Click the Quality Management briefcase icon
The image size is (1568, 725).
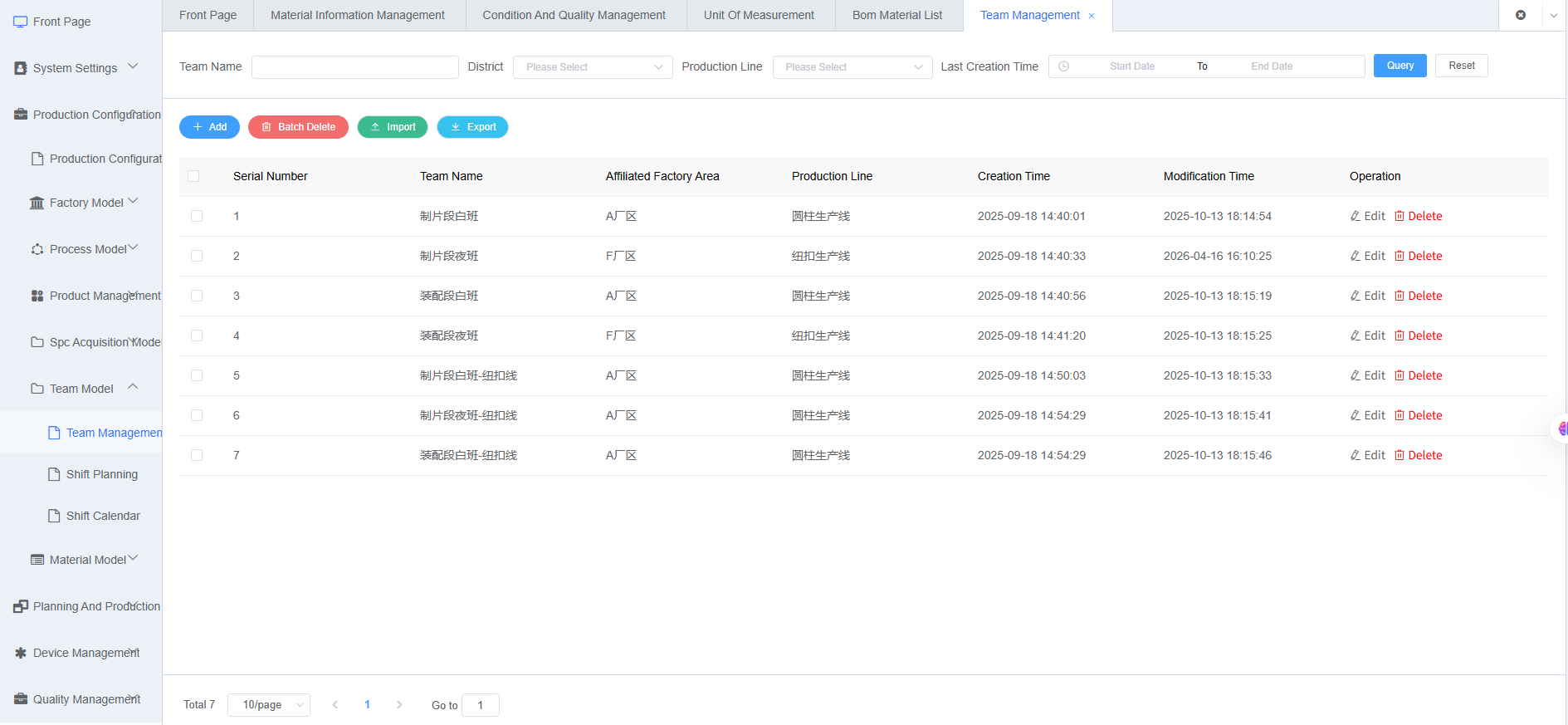pos(21,699)
